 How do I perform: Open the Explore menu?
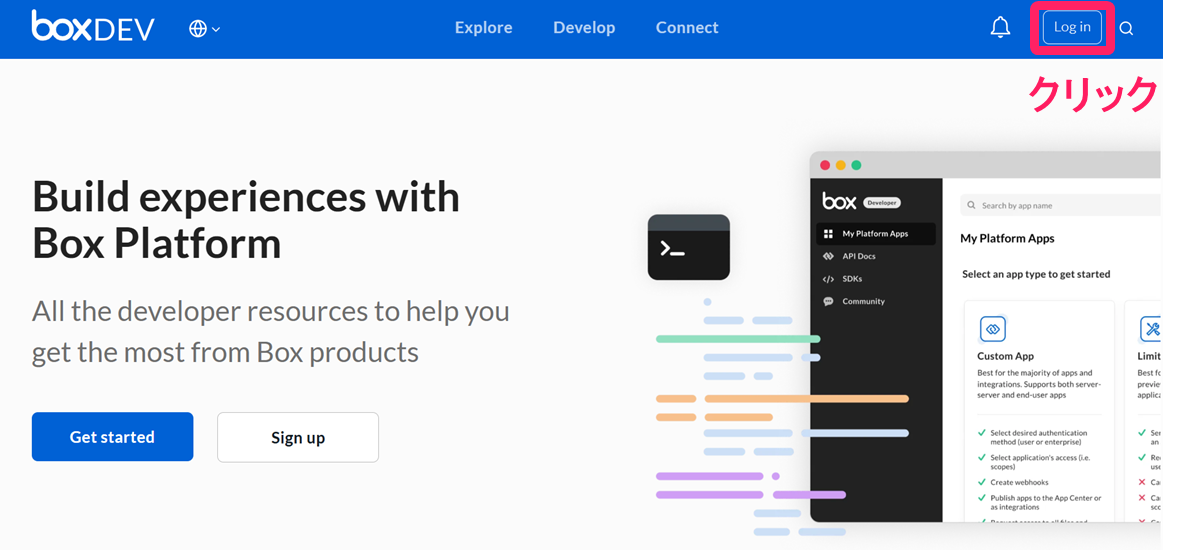[483, 28]
